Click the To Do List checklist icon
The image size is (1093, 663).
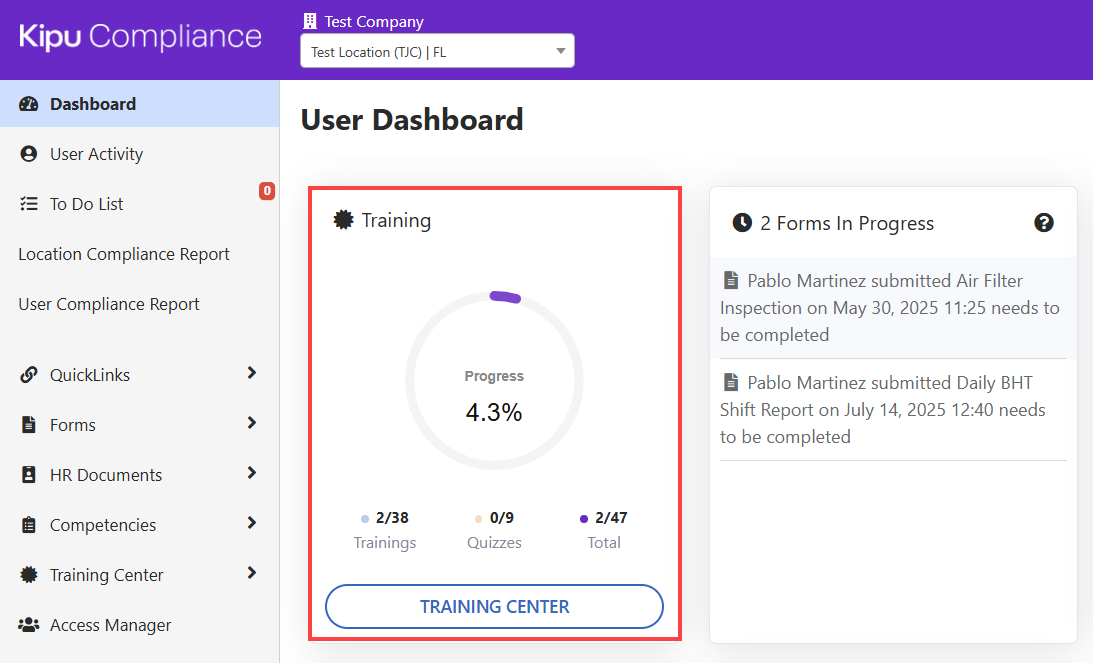point(29,204)
